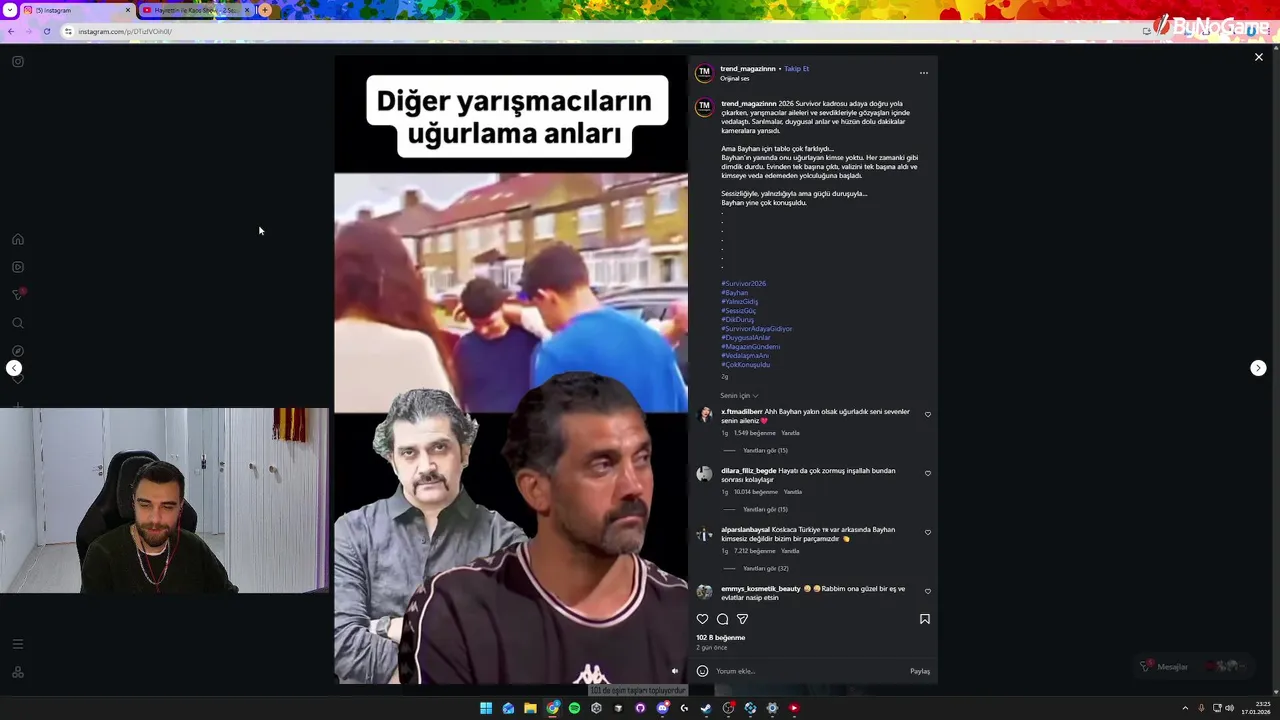1280x720 pixels.
Task: Open the '102 B beğenme' likes list
Action: click(721, 638)
